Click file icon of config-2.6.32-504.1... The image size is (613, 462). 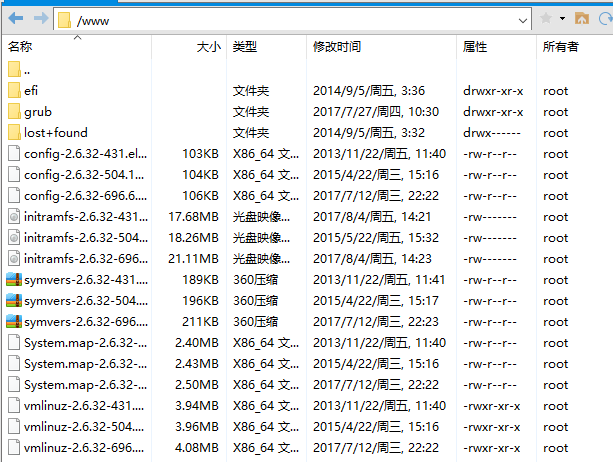point(14,174)
